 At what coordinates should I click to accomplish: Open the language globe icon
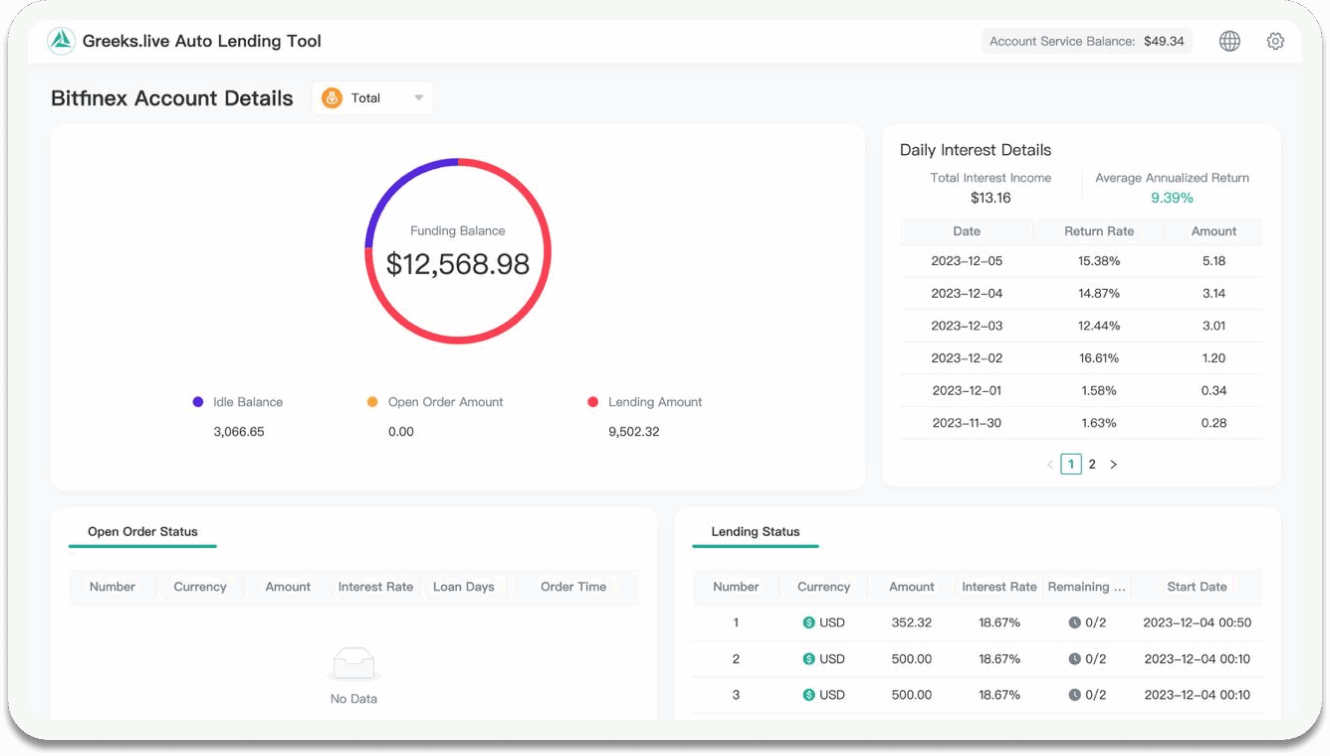click(1230, 41)
